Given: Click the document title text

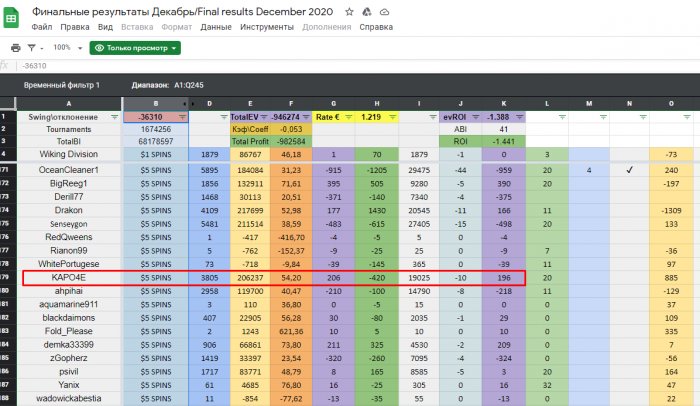Looking at the screenshot, I should point(183,12).
